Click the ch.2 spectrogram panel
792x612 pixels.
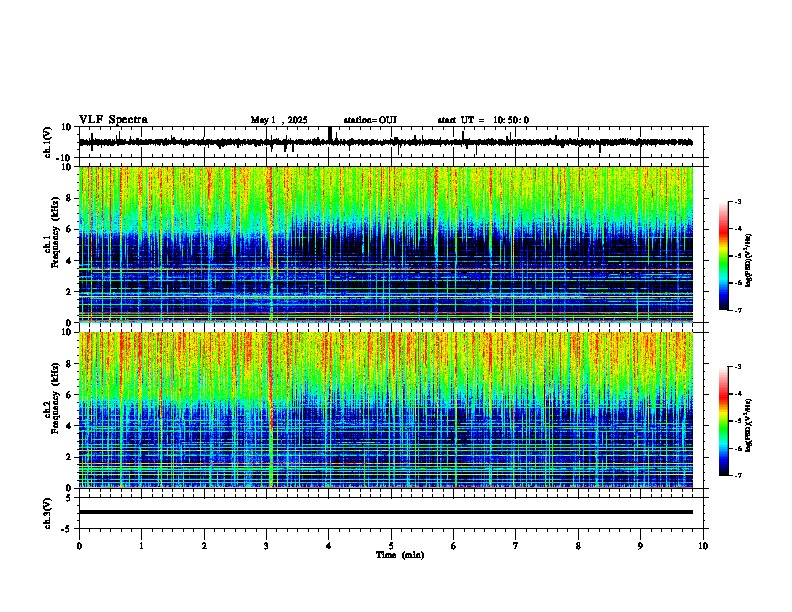click(x=386, y=410)
